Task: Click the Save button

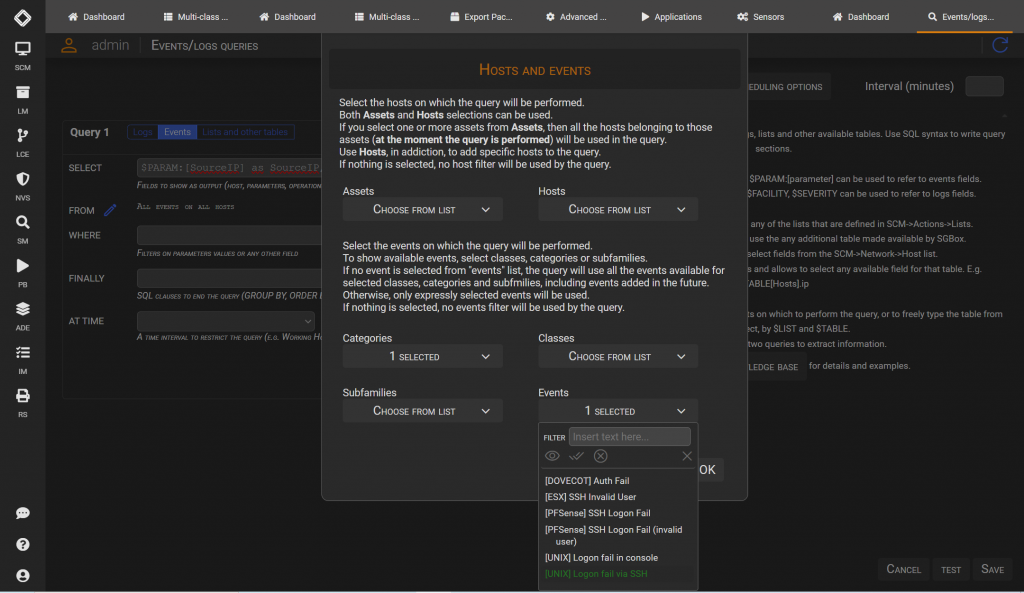Action: point(992,569)
